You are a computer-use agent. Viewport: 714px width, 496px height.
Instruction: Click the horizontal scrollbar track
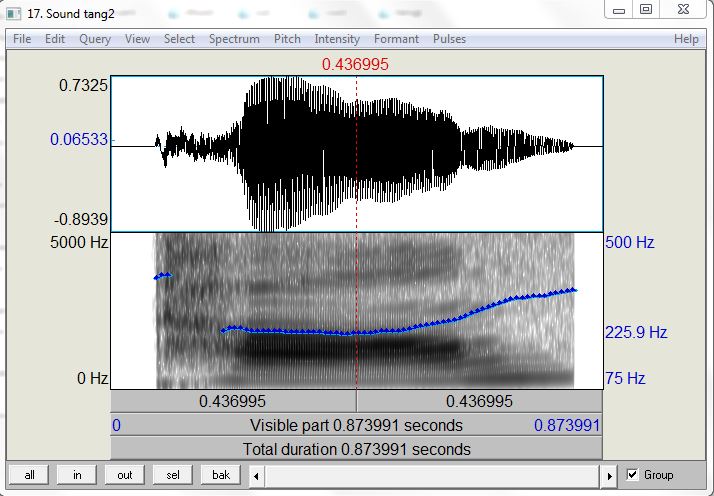tap(433, 476)
